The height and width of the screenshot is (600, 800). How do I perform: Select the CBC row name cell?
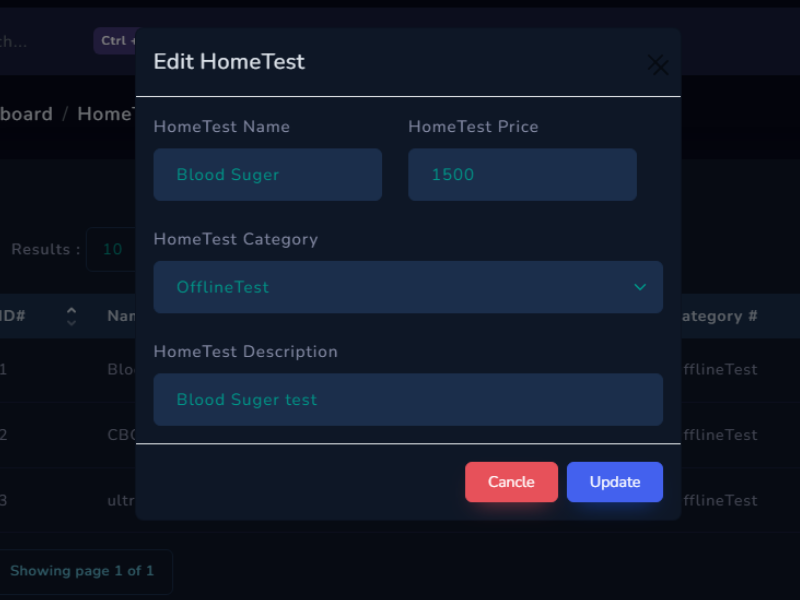coord(121,435)
